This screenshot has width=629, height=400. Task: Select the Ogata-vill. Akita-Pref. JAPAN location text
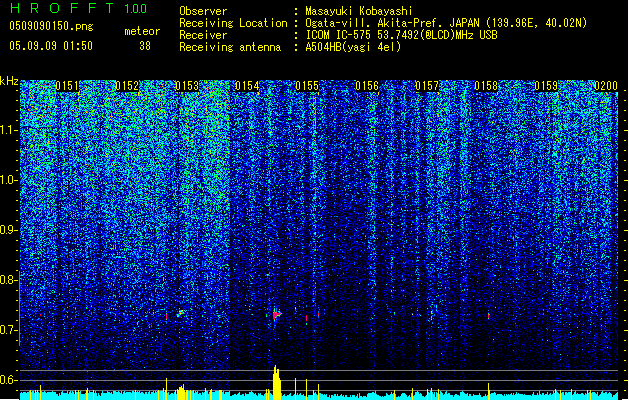click(x=446, y=23)
